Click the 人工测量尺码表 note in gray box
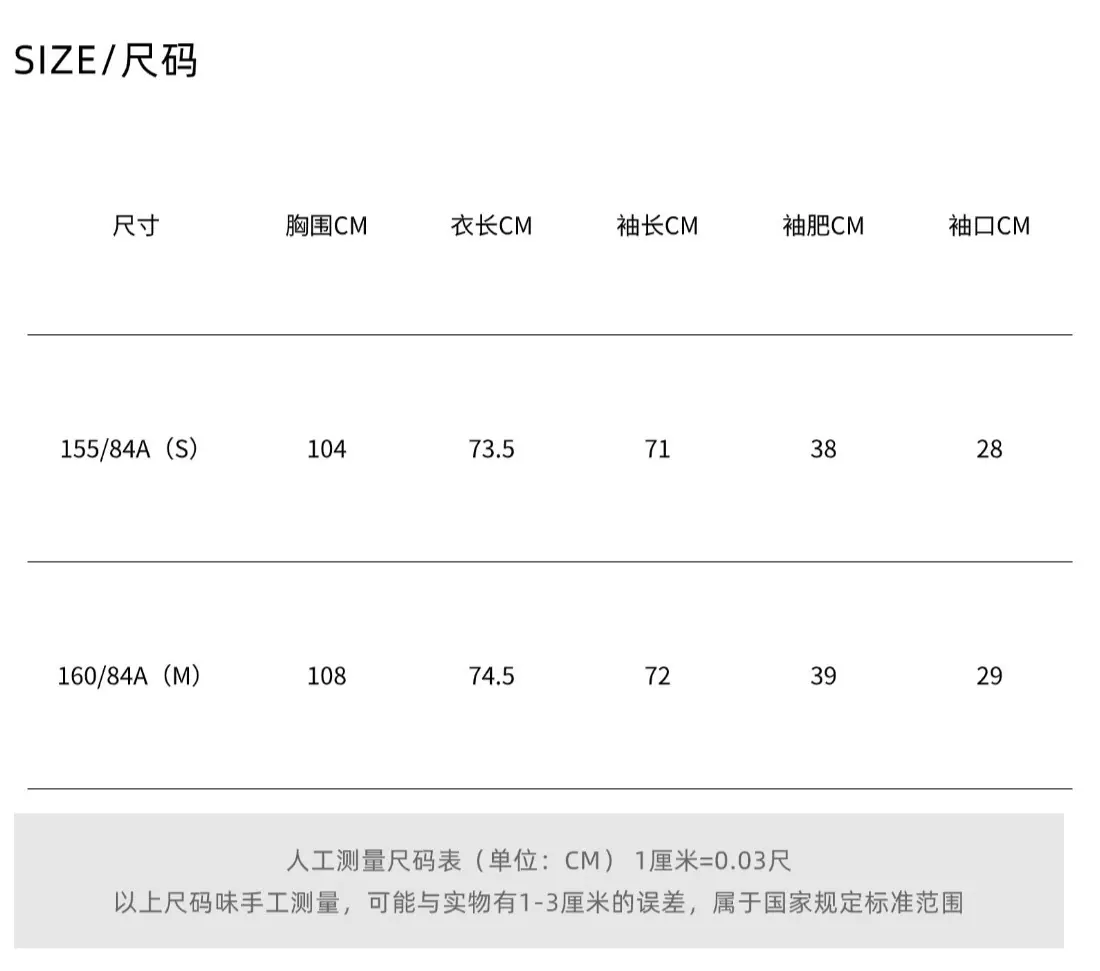 coord(538,860)
